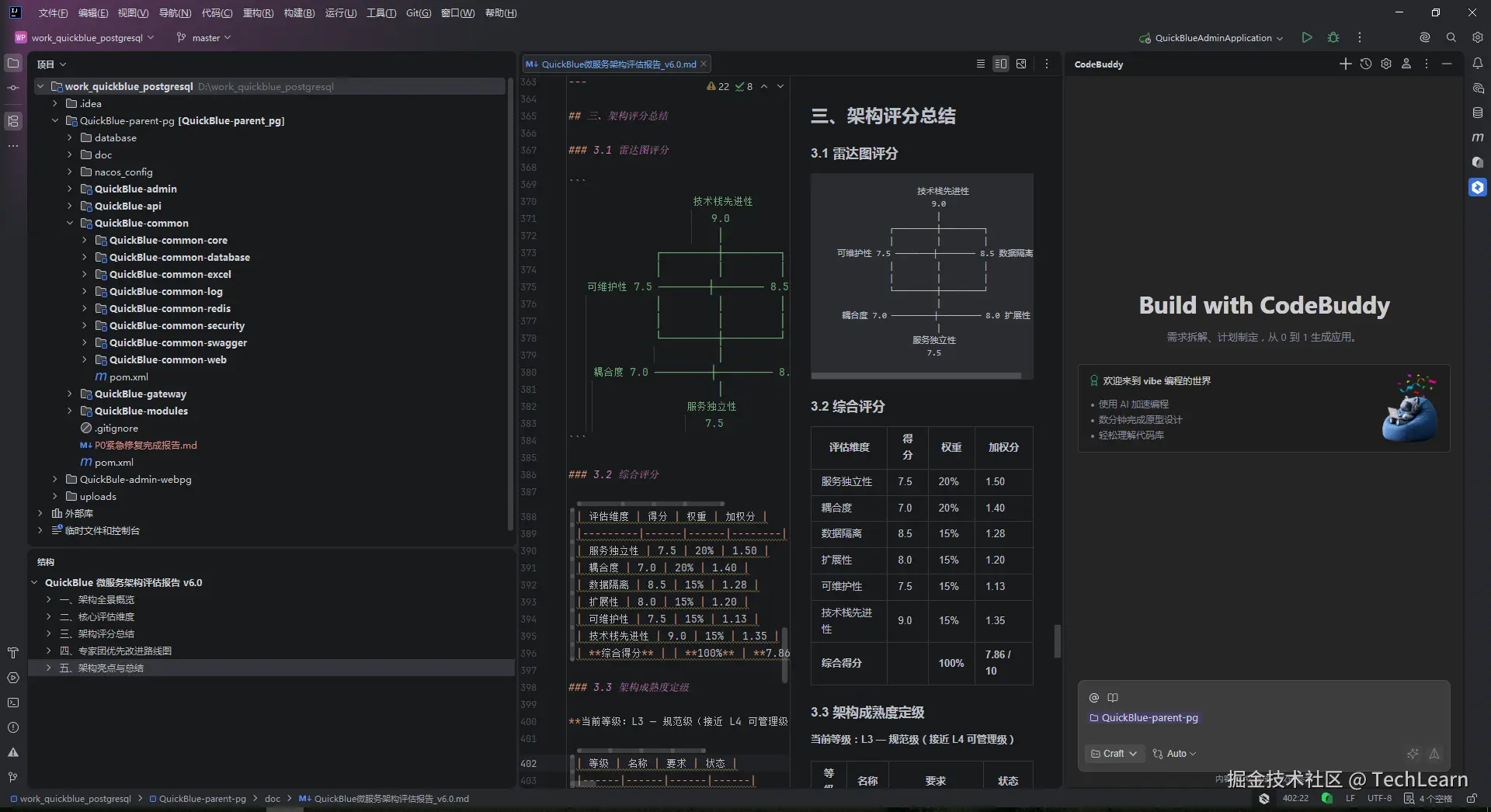Open CodeBuddy chat history clock icon
The width and height of the screenshot is (1491, 812).
coord(1366,64)
